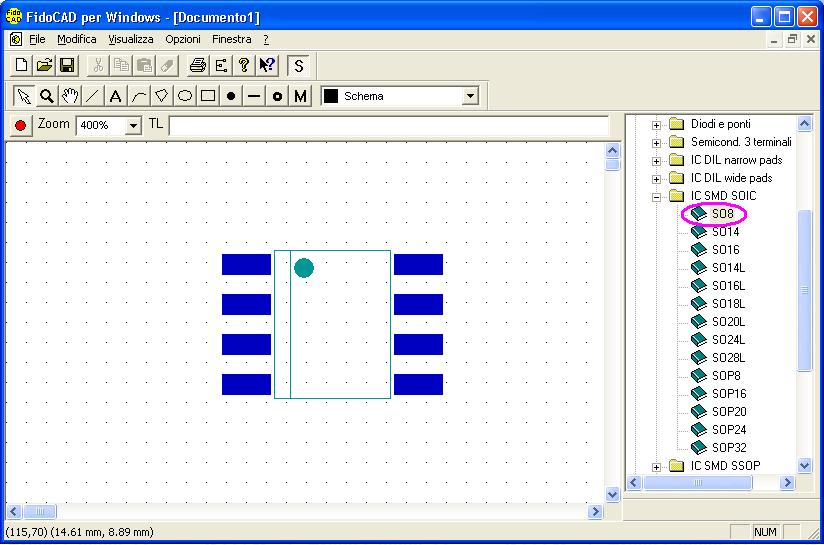The image size is (824, 545).
Task: Select the SOP16 library item
Action: tap(728, 394)
